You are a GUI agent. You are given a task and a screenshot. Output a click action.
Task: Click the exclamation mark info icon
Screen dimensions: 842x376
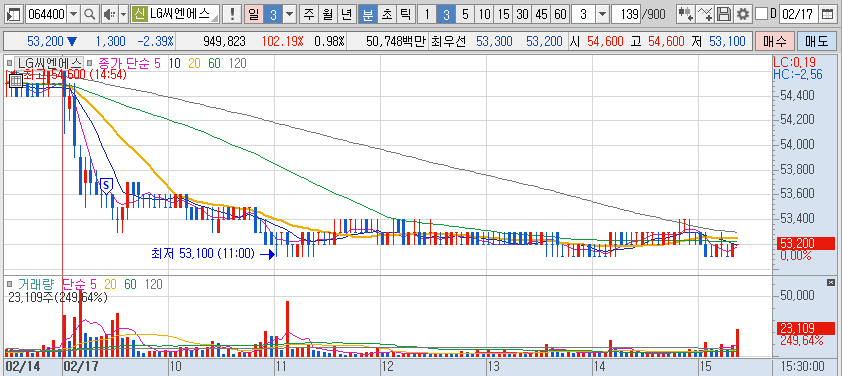pyautogui.click(x=231, y=14)
